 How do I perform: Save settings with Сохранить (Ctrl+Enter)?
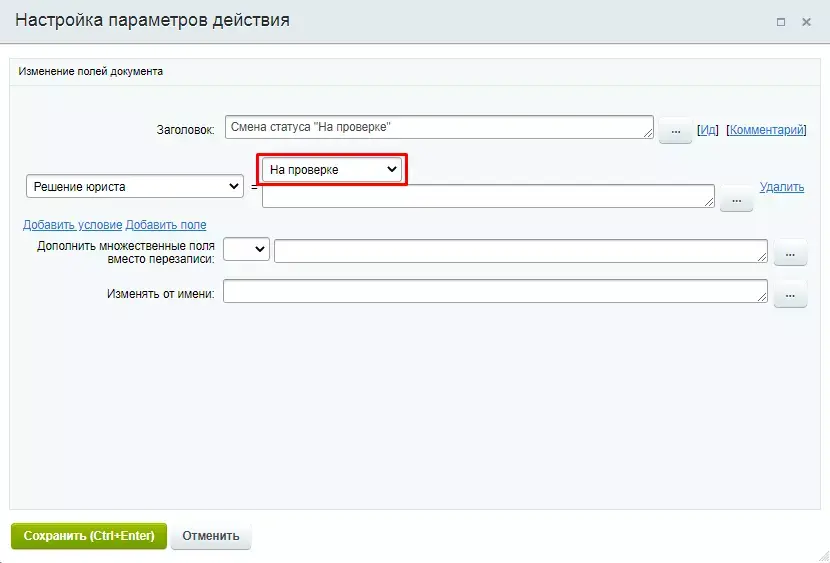pyautogui.click(x=89, y=536)
